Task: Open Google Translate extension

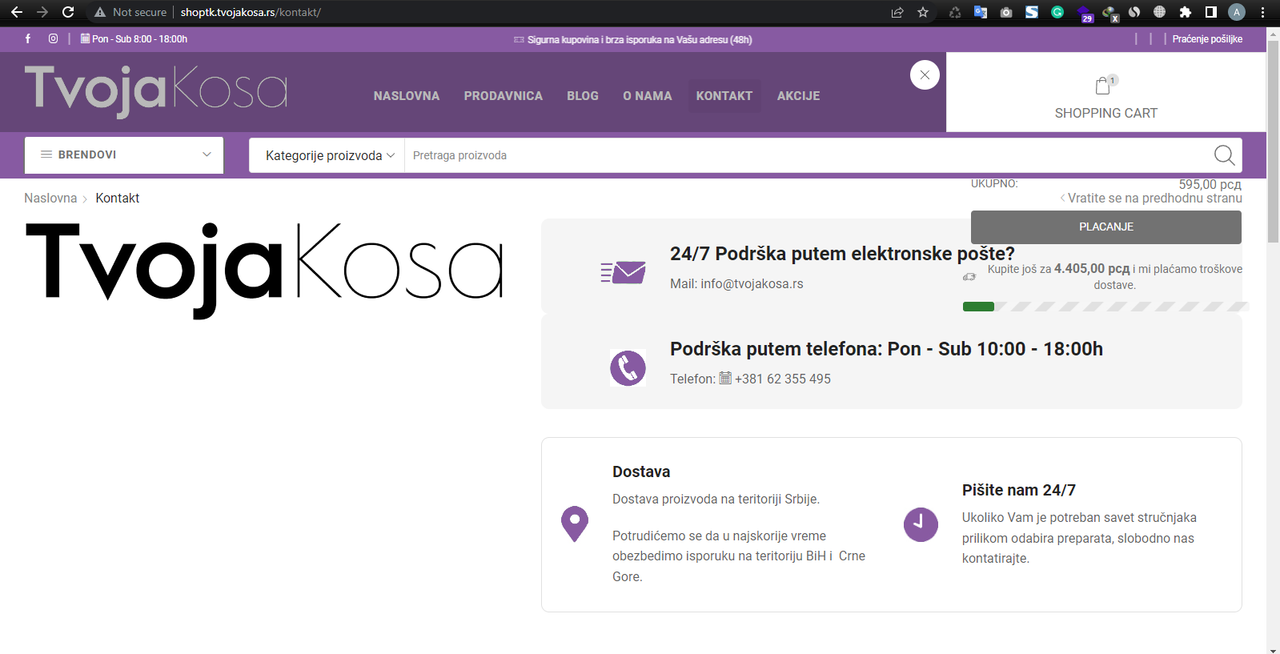Action: 980,12
